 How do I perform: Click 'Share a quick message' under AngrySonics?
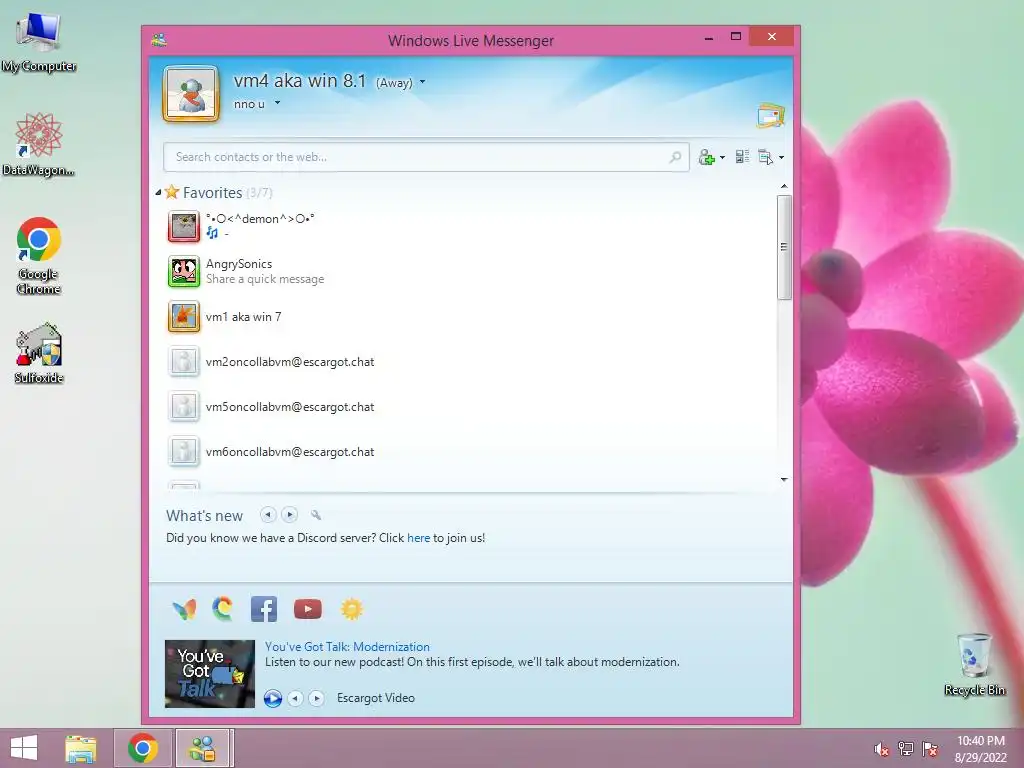point(265,279)
